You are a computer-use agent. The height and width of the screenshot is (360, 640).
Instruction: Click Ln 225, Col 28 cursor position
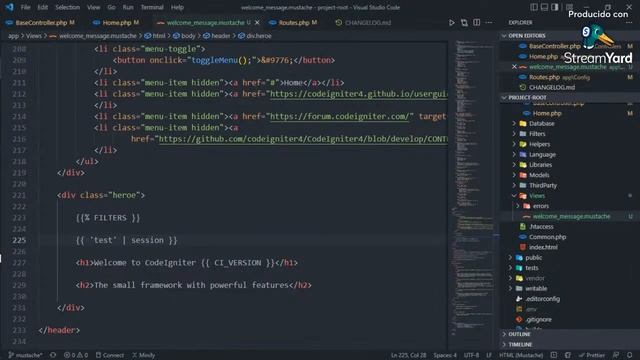pyautogui.click(x=408, y=355)
